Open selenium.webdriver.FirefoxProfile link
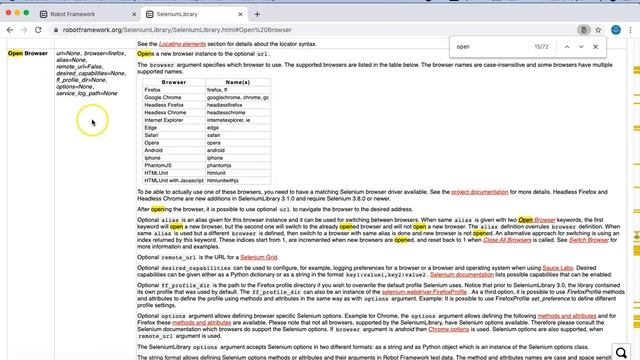 coord(424,292)
